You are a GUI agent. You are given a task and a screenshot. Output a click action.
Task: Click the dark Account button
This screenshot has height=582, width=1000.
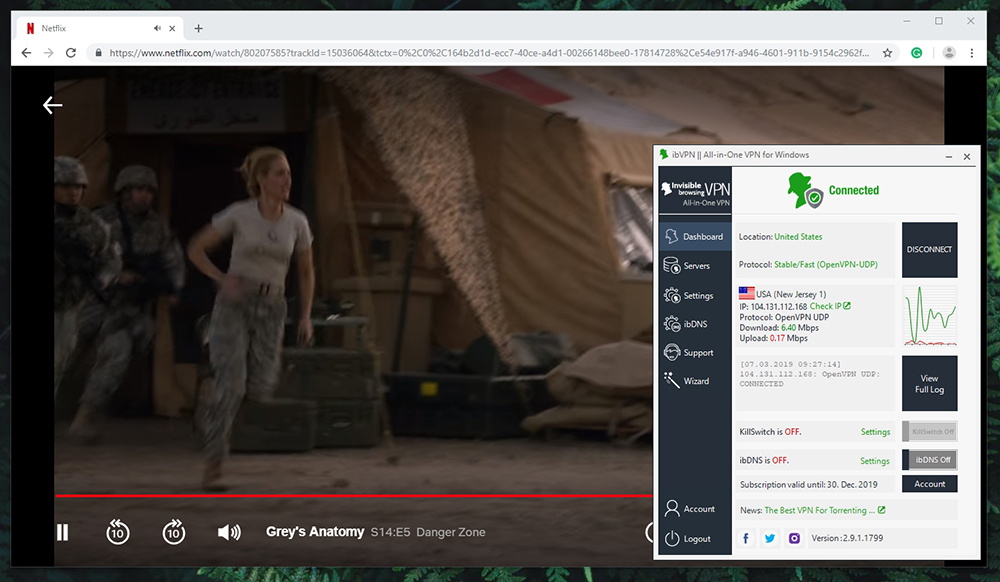pos(929,484)
